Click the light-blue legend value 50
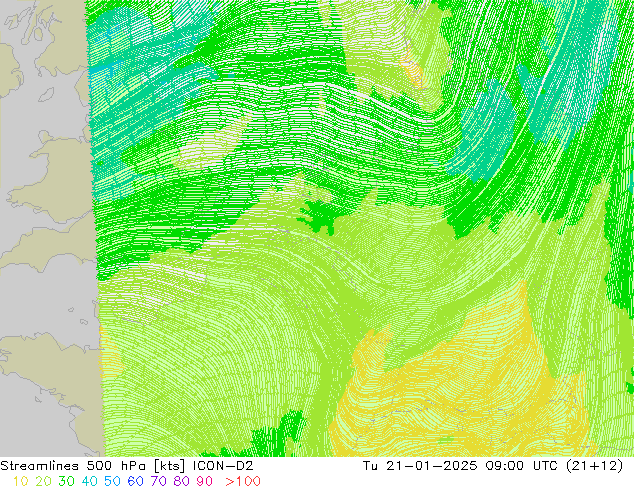 [112, 481]
